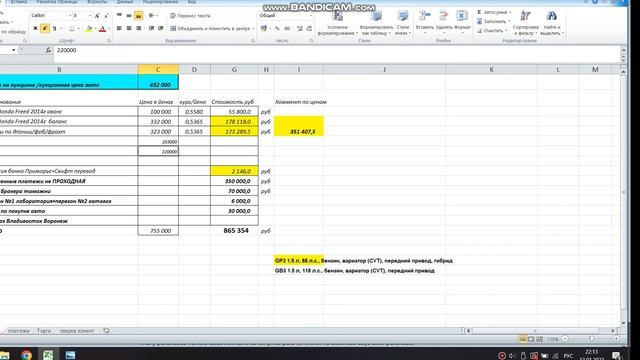This screenshot has height=360, width=640.
Task: Open the font size dropdown
Action: tap(90, 16)
